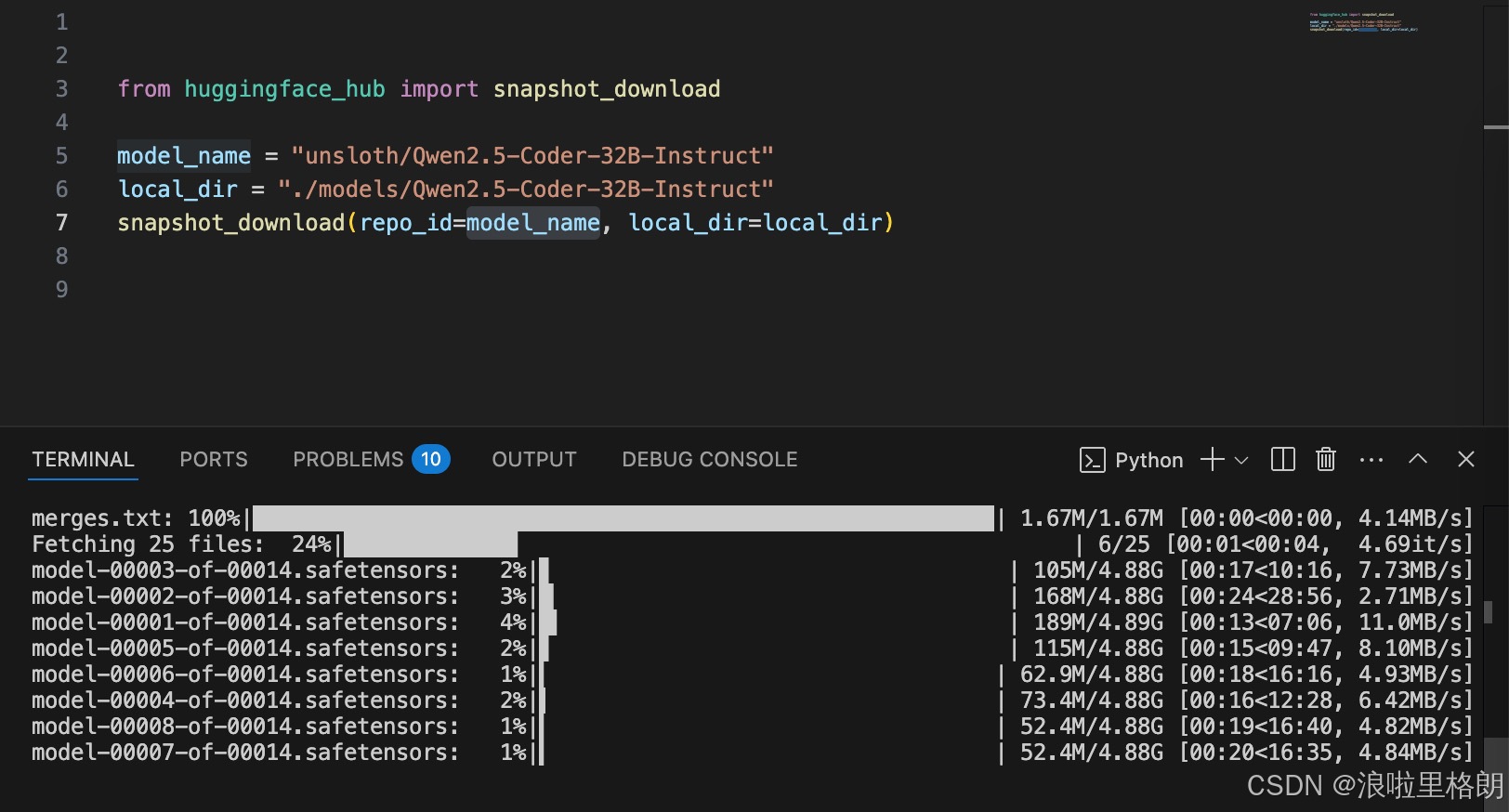Click the repo_id parameter on line 7
Viewport: 1509px width, 812px height.
tap(406, 223)
